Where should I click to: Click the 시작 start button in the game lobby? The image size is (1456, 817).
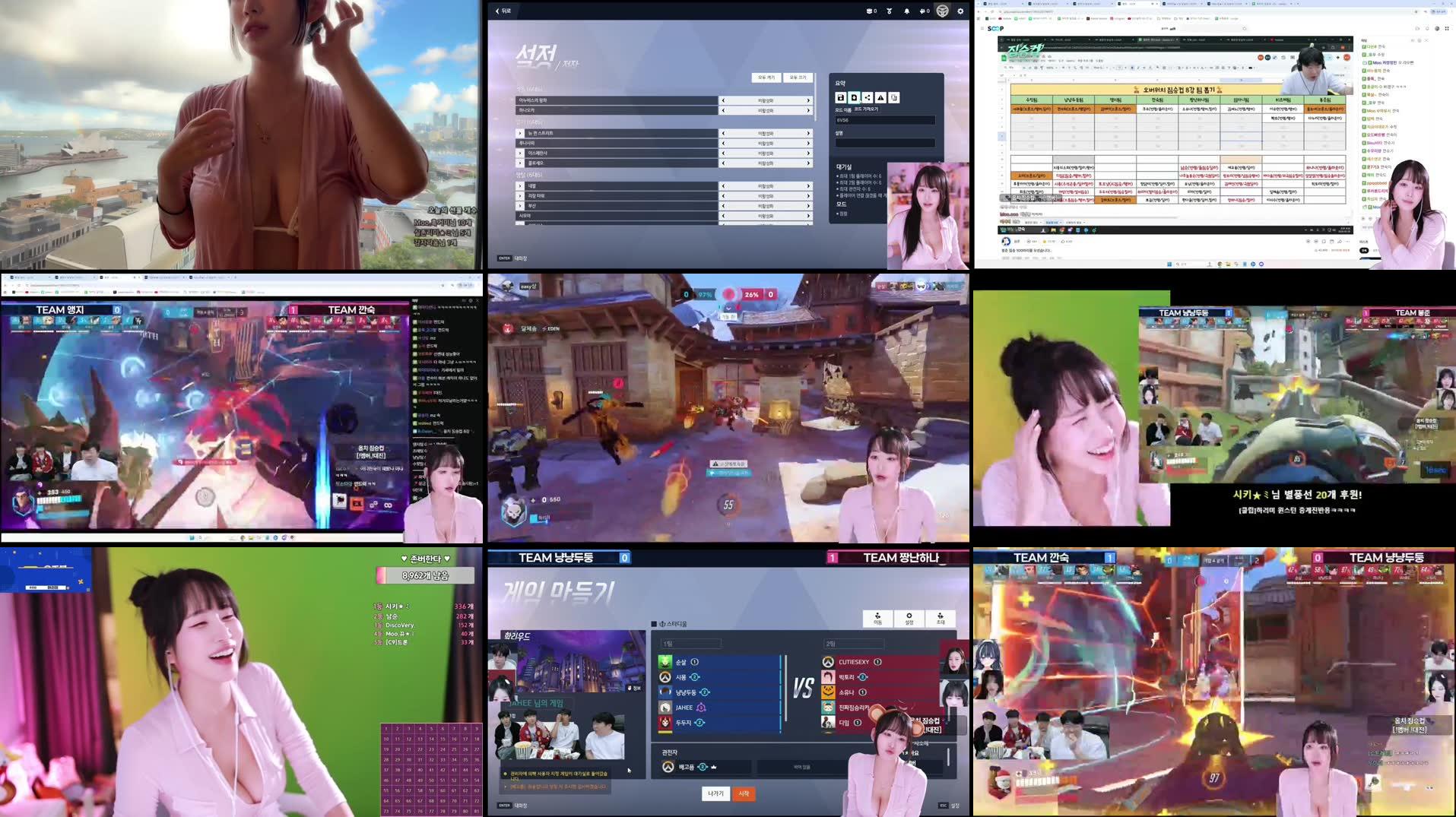pos(744,793)
